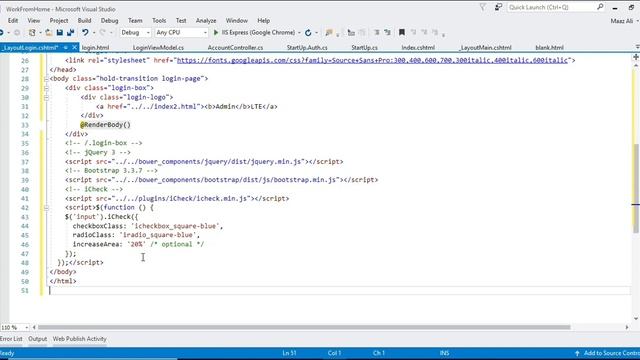Switch to the _LayoutMain.cshtml tab
Image resolution: width=640 pixels, height=360 pixels.
pyautogui.click(x=485, y=48)
